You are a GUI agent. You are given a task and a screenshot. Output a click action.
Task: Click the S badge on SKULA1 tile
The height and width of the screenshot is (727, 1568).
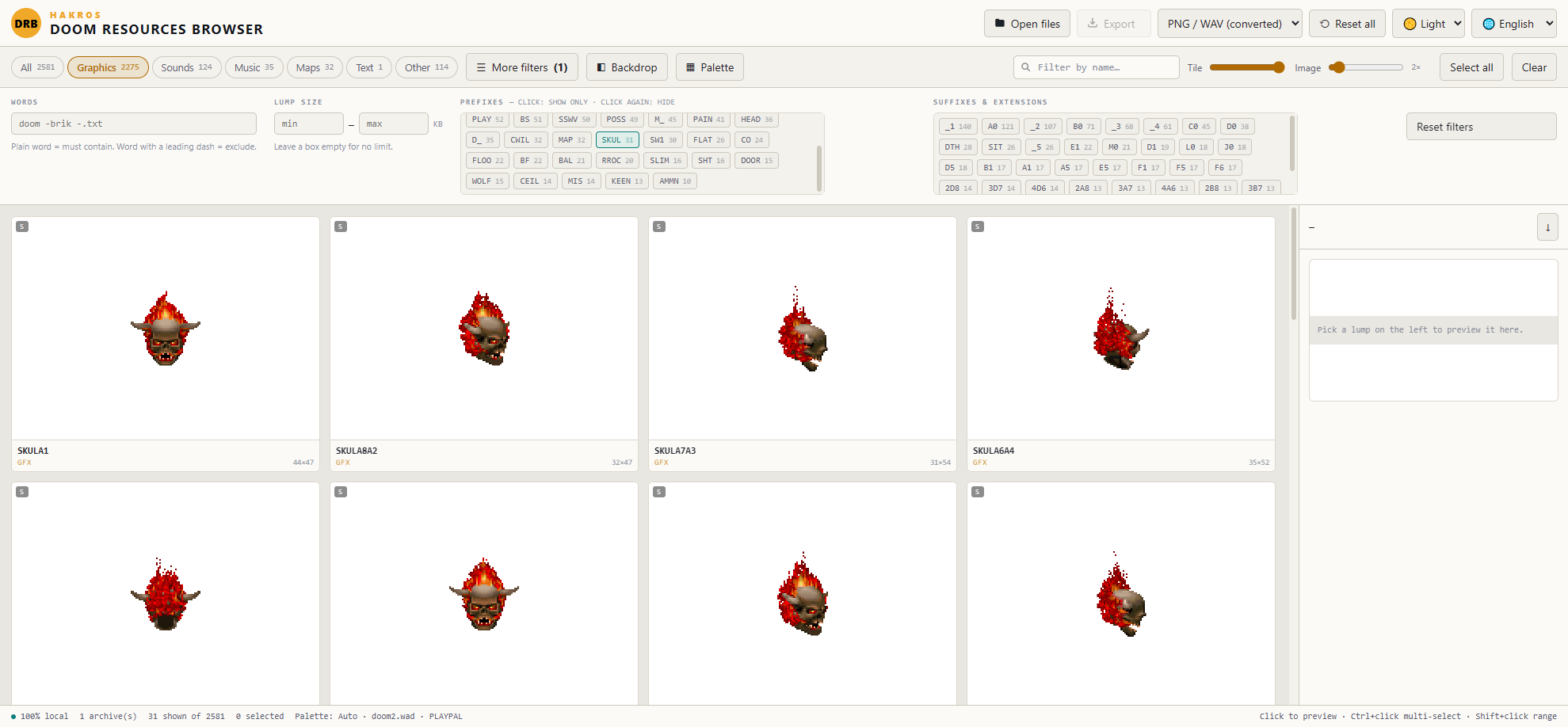click(x=22, y=226)
